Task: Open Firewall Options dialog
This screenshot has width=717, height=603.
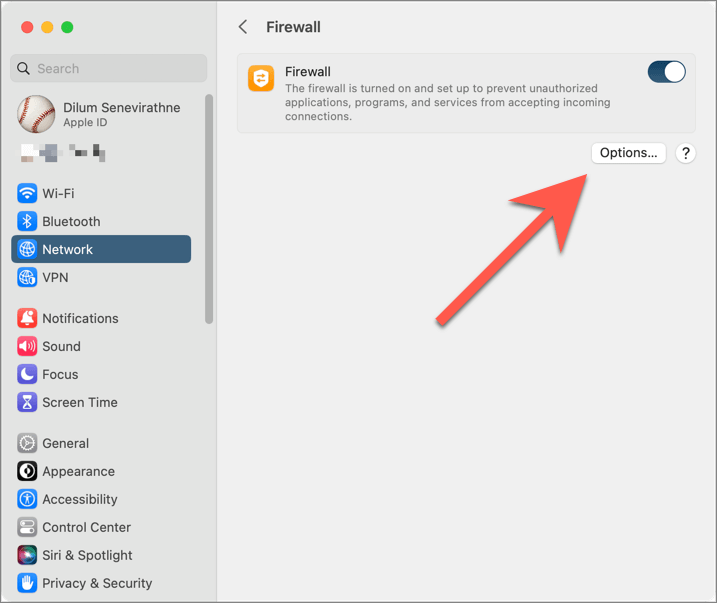Action: point(628,153)
